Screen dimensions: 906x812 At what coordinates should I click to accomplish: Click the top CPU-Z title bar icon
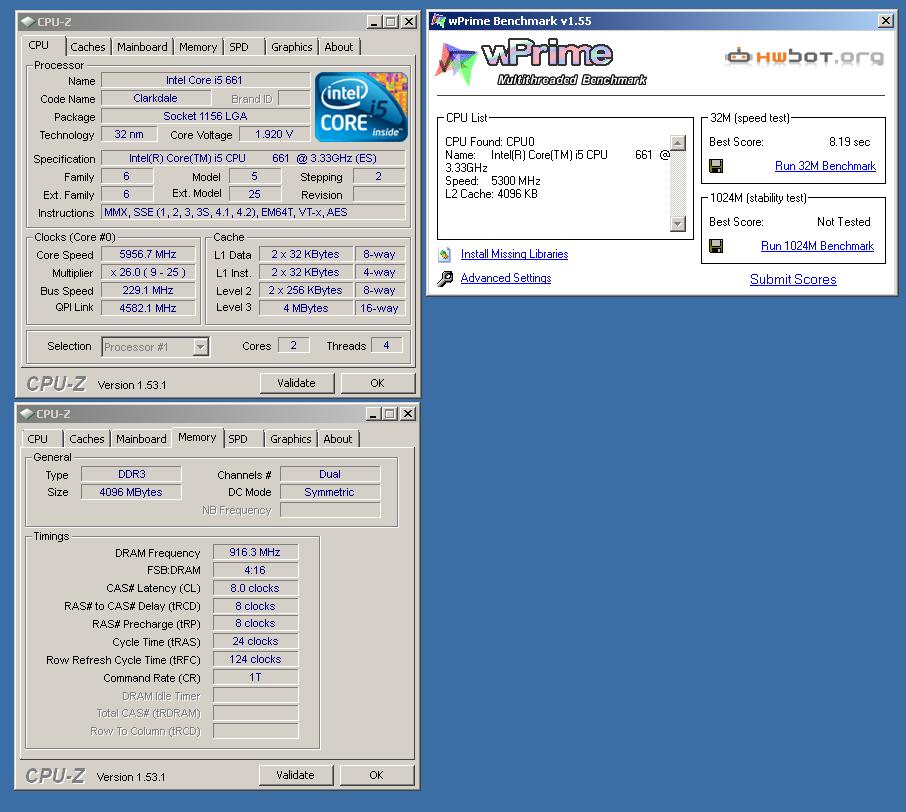(27, 22)
